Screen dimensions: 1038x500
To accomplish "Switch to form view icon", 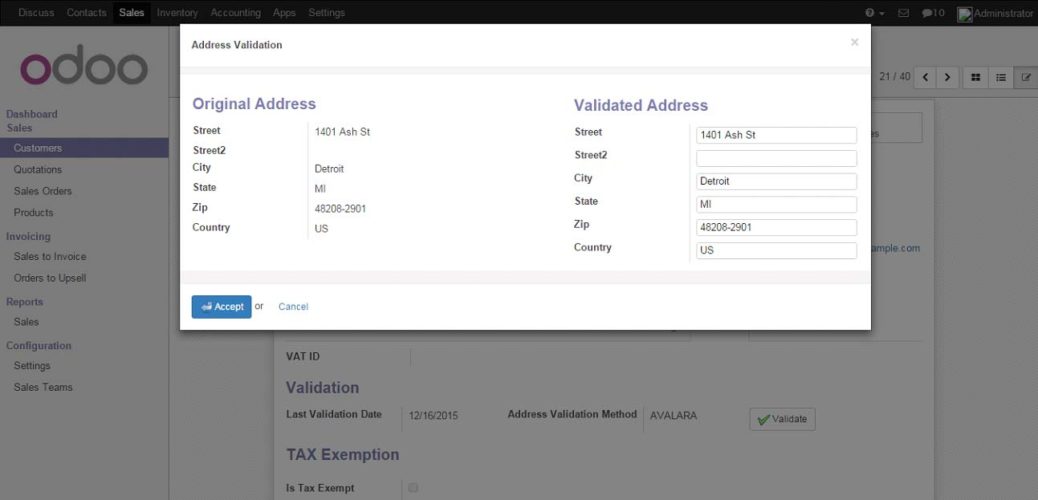I will click(x=1027, y=77).
